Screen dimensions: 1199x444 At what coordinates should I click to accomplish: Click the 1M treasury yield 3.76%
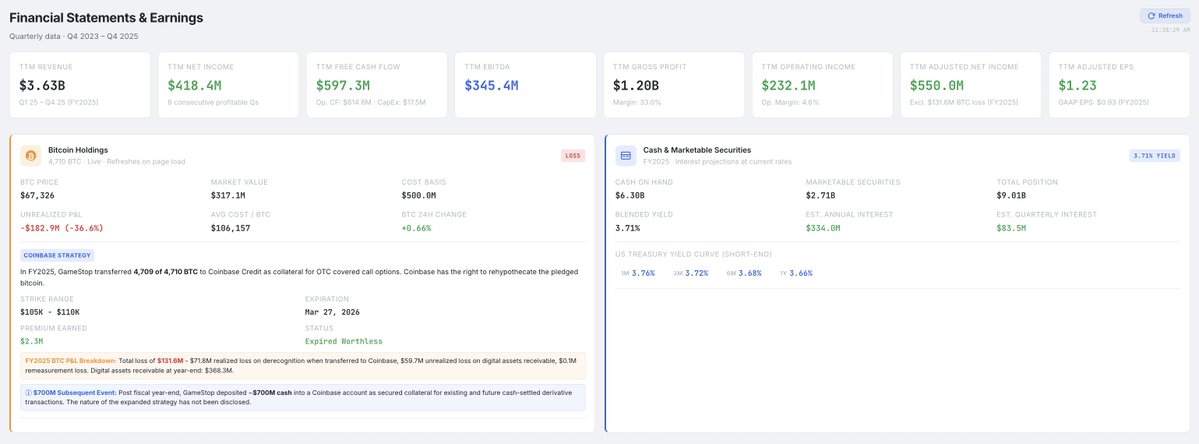tap(643, 273)
